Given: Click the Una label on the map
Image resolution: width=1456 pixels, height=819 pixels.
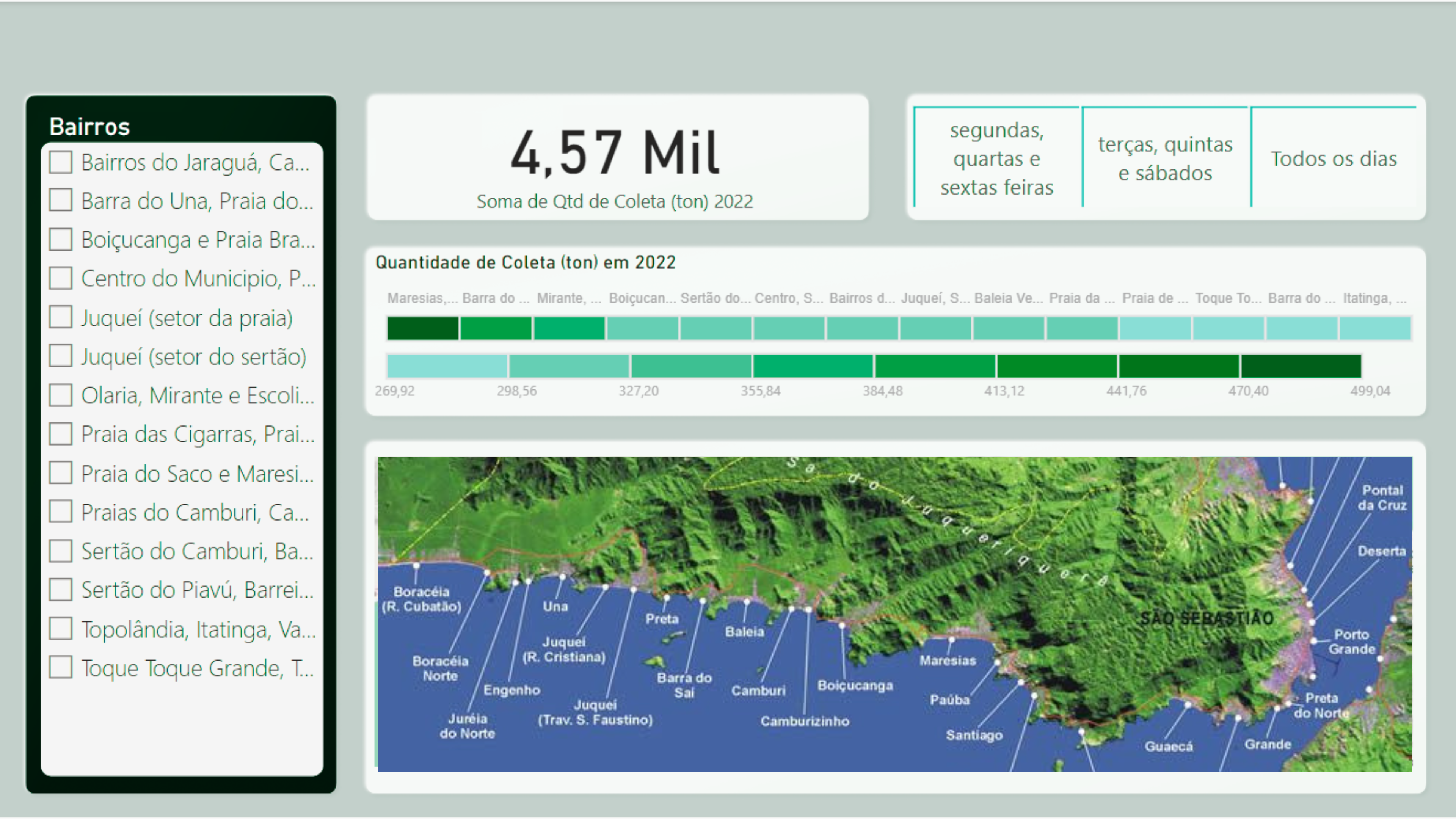Looking at the screenshot, I should point(555,607).
